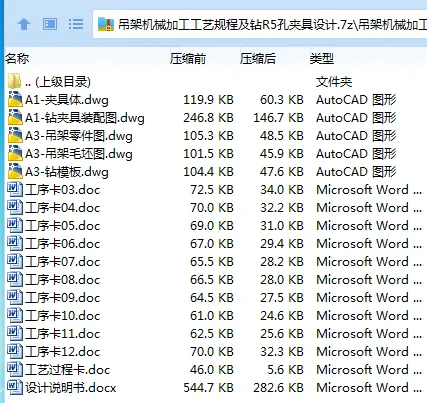Click the 101.5 KB original size value

click(208, 154)
